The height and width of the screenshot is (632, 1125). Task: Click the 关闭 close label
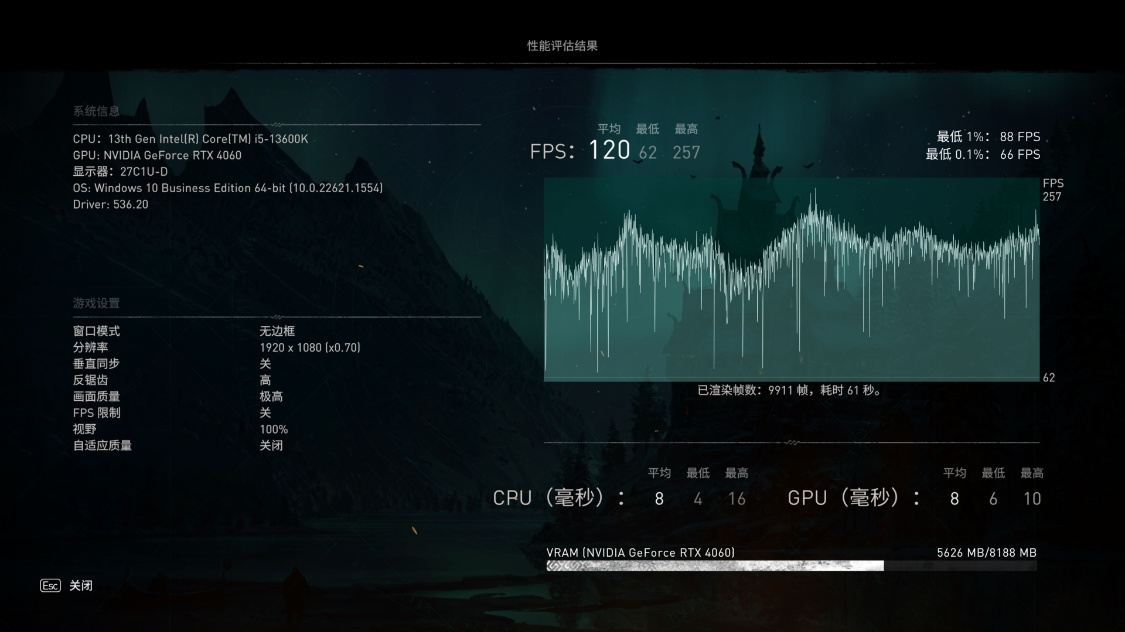pos(81,585)
